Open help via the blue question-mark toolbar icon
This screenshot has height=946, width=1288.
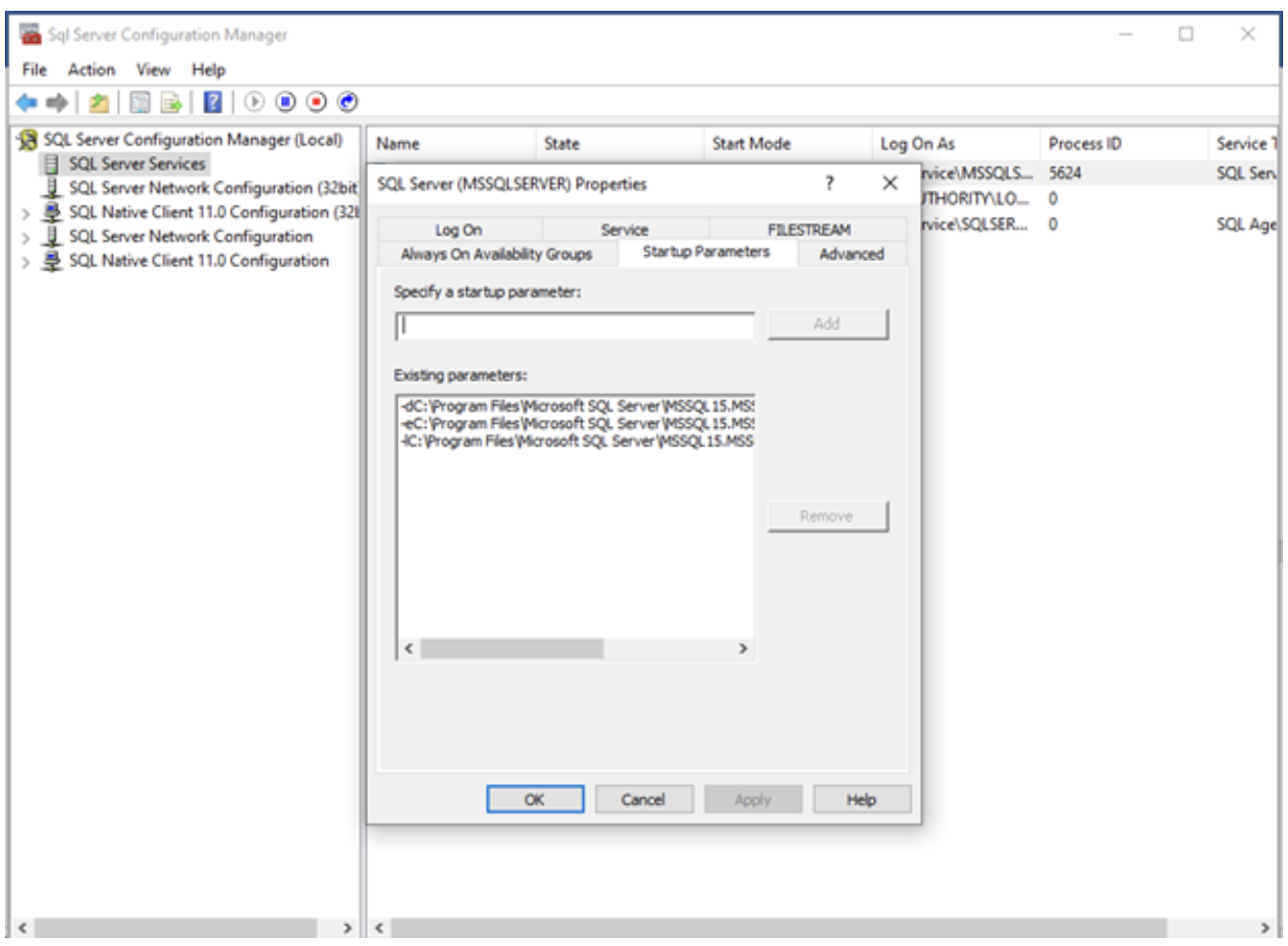pyautogui.click(x=213, y=102)
